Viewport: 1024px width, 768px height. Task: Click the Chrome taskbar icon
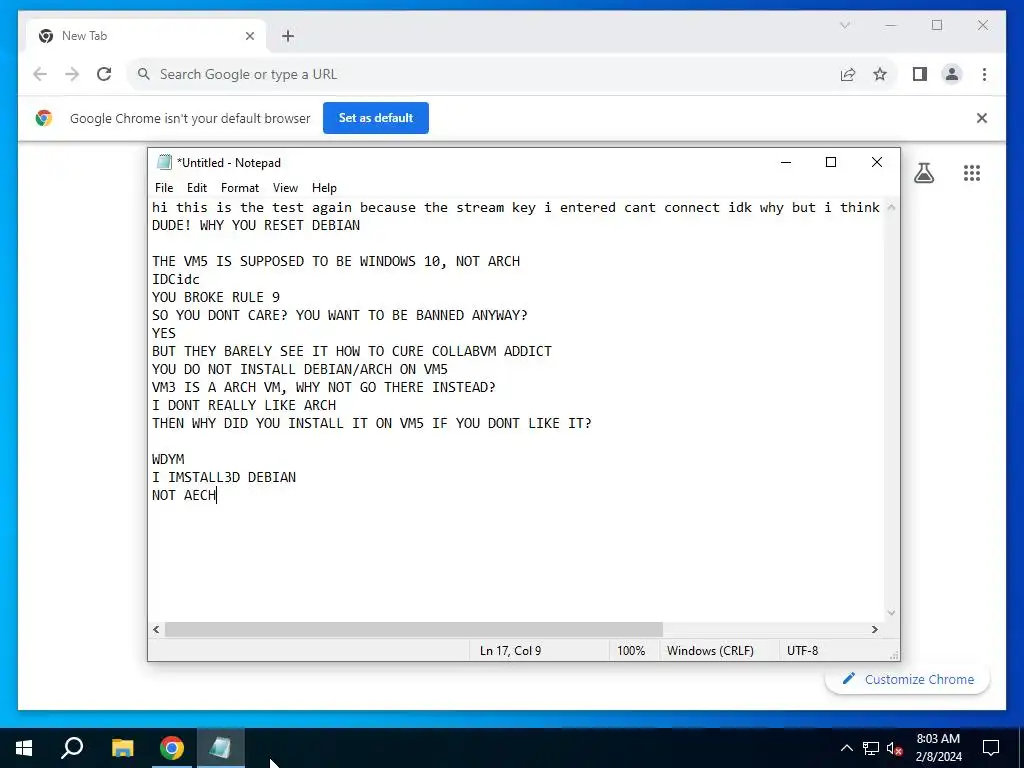pos(172,748)
